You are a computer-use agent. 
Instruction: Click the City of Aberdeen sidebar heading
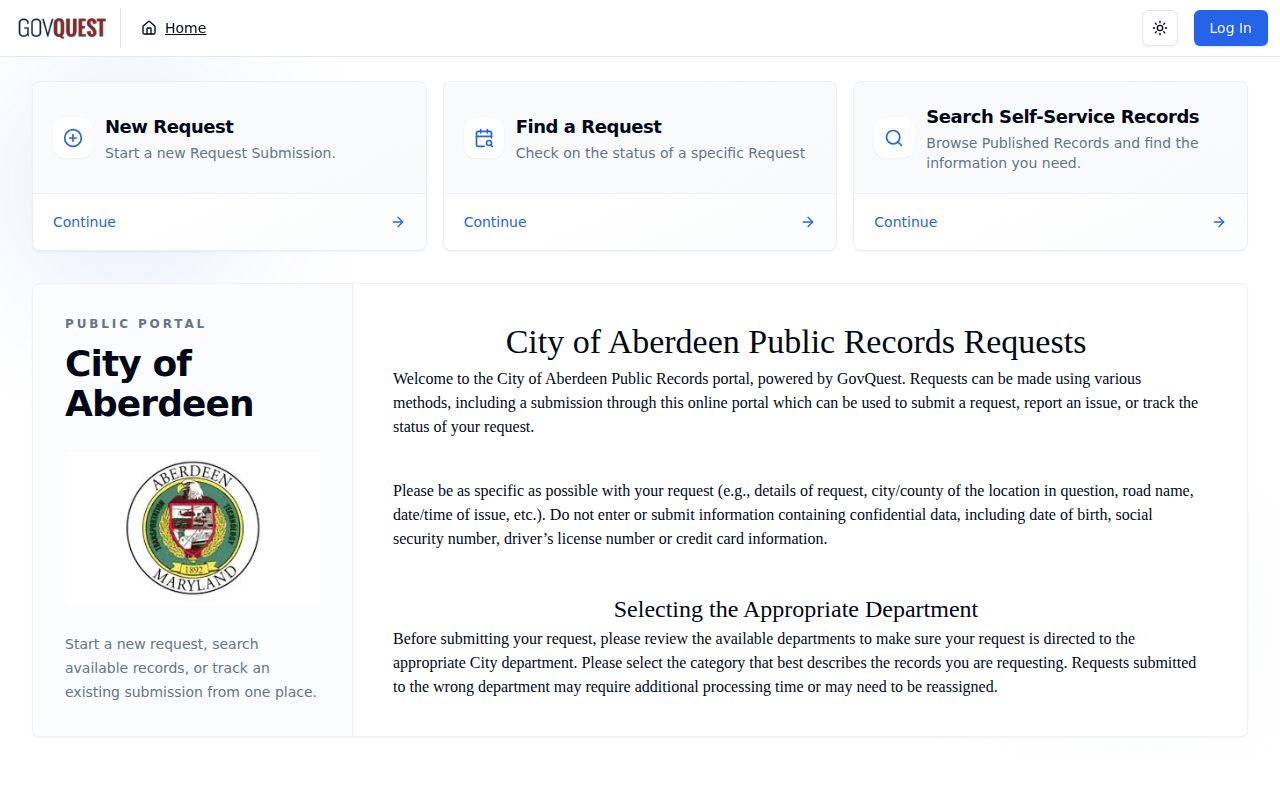click(159, 383)
